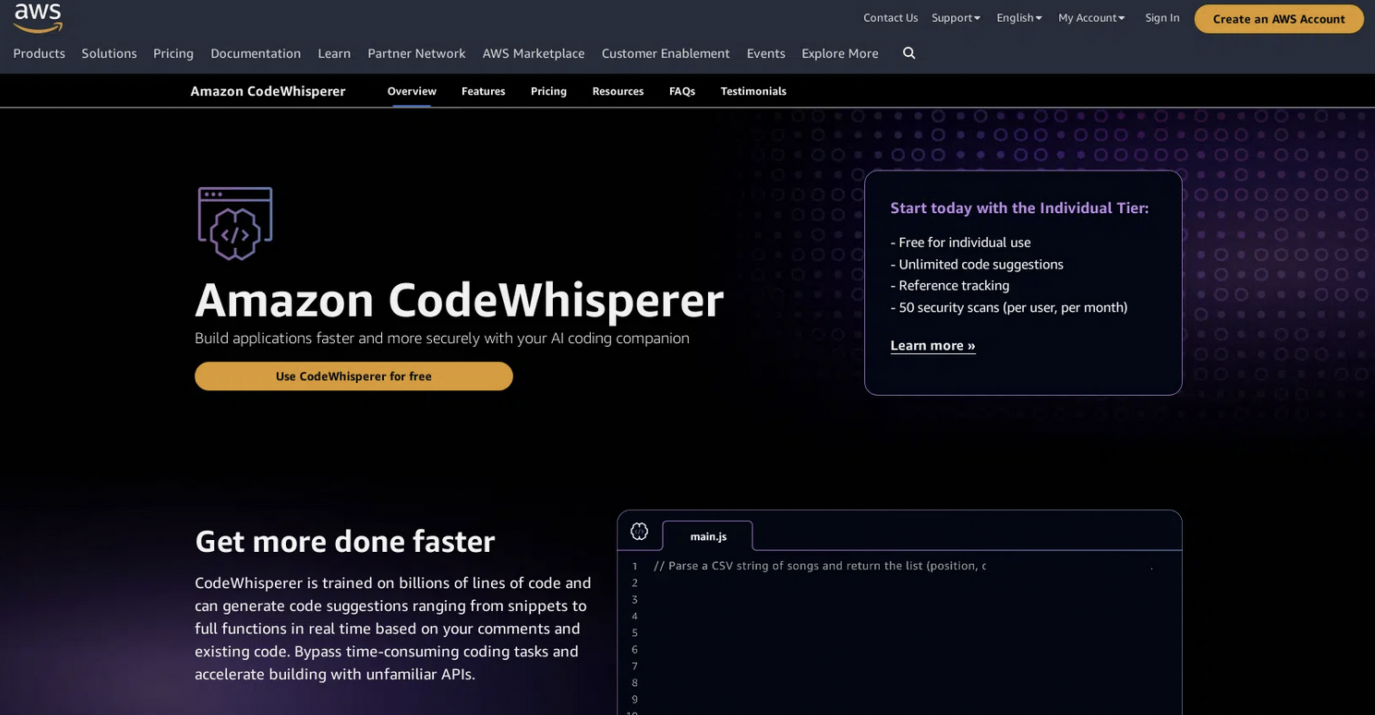Open the Solutions menu

pos(109,53)
